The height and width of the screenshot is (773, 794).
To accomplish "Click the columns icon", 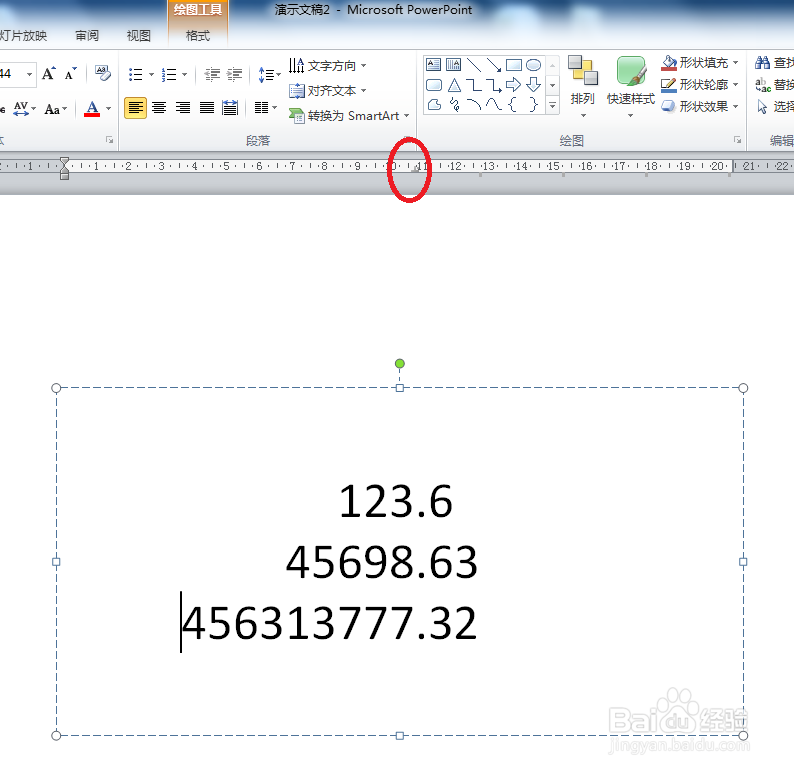I will pos(261,108).
